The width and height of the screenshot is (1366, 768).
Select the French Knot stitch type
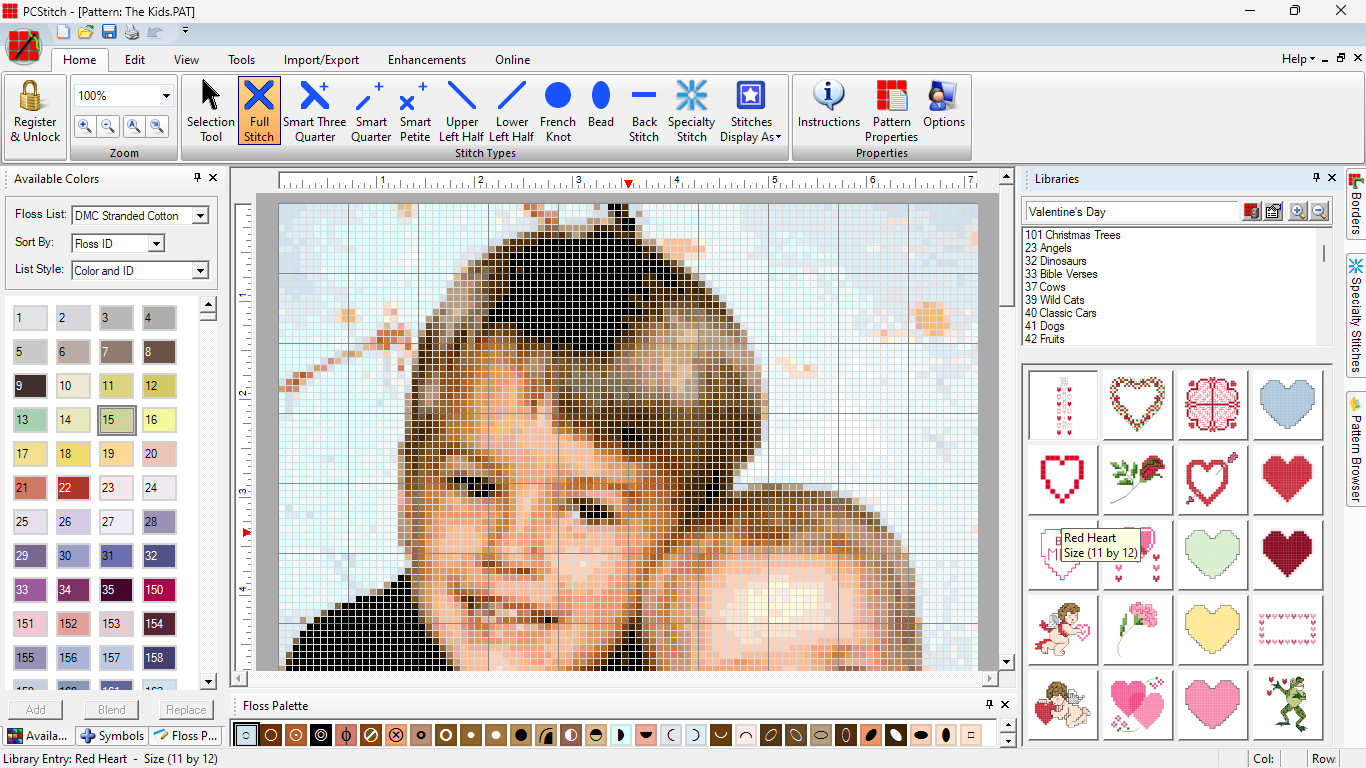[558, 110]
